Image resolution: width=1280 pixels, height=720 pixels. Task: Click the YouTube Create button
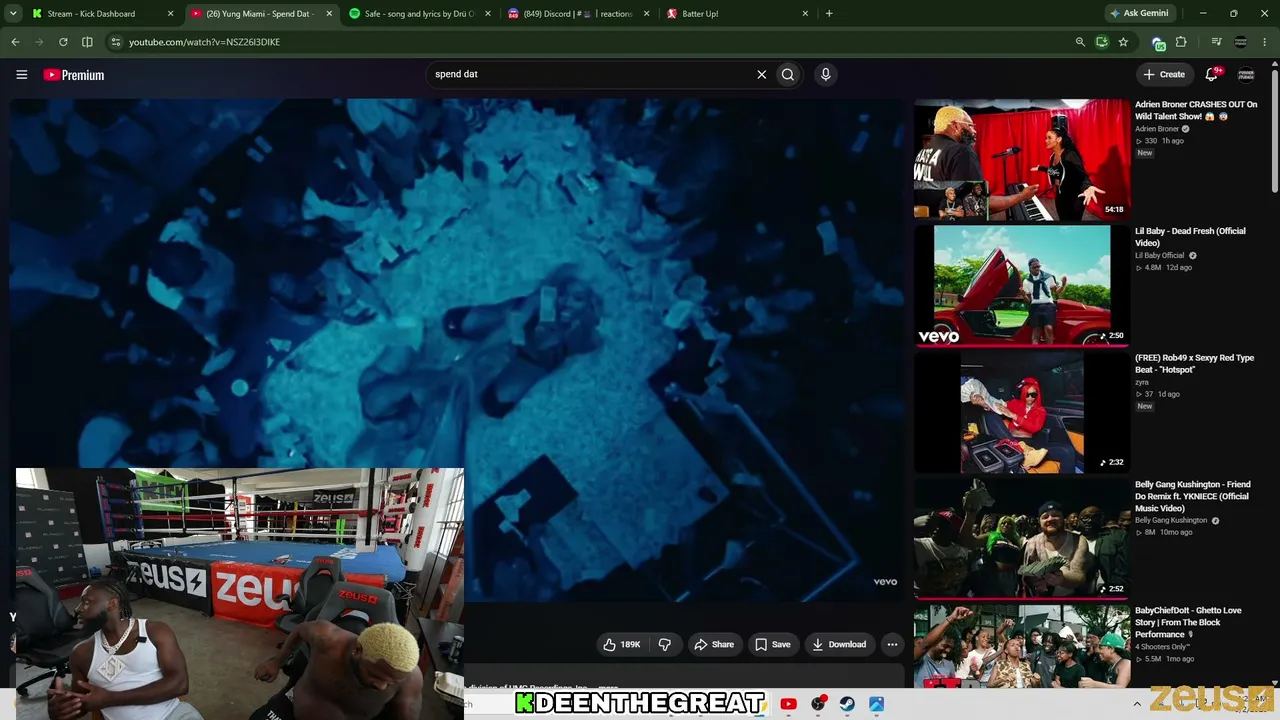tap(1164, 74)
